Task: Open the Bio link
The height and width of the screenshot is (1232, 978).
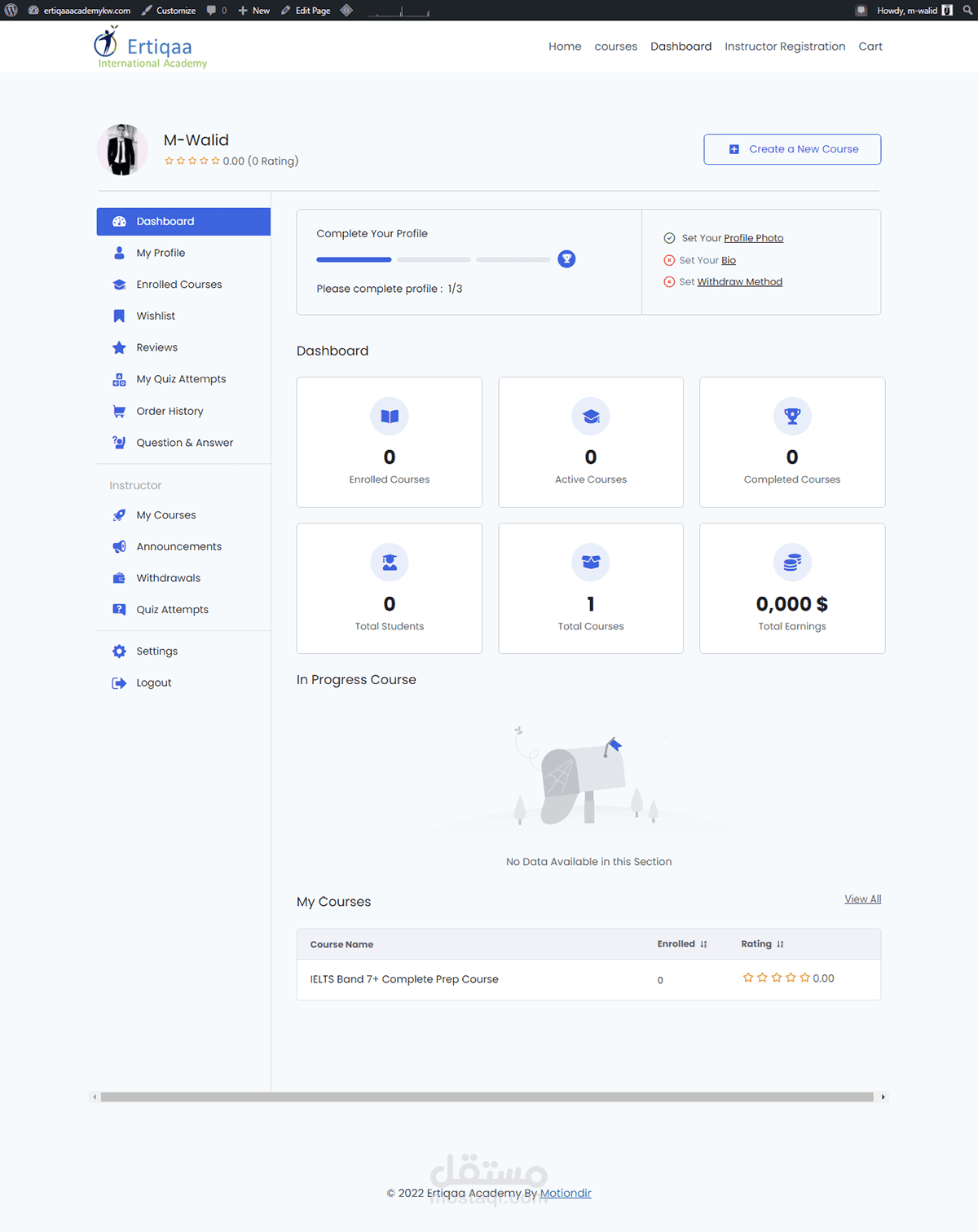Action: pyautogui.click(x=729, y=260)
